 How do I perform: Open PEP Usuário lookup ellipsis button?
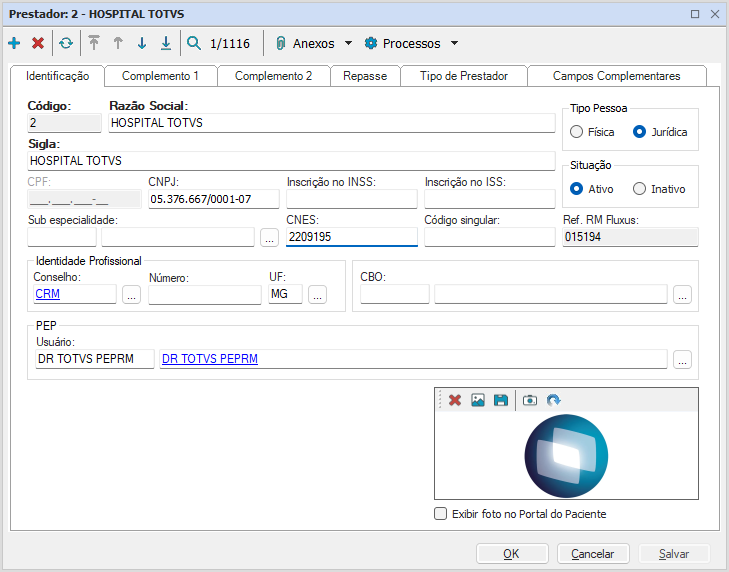683,359
